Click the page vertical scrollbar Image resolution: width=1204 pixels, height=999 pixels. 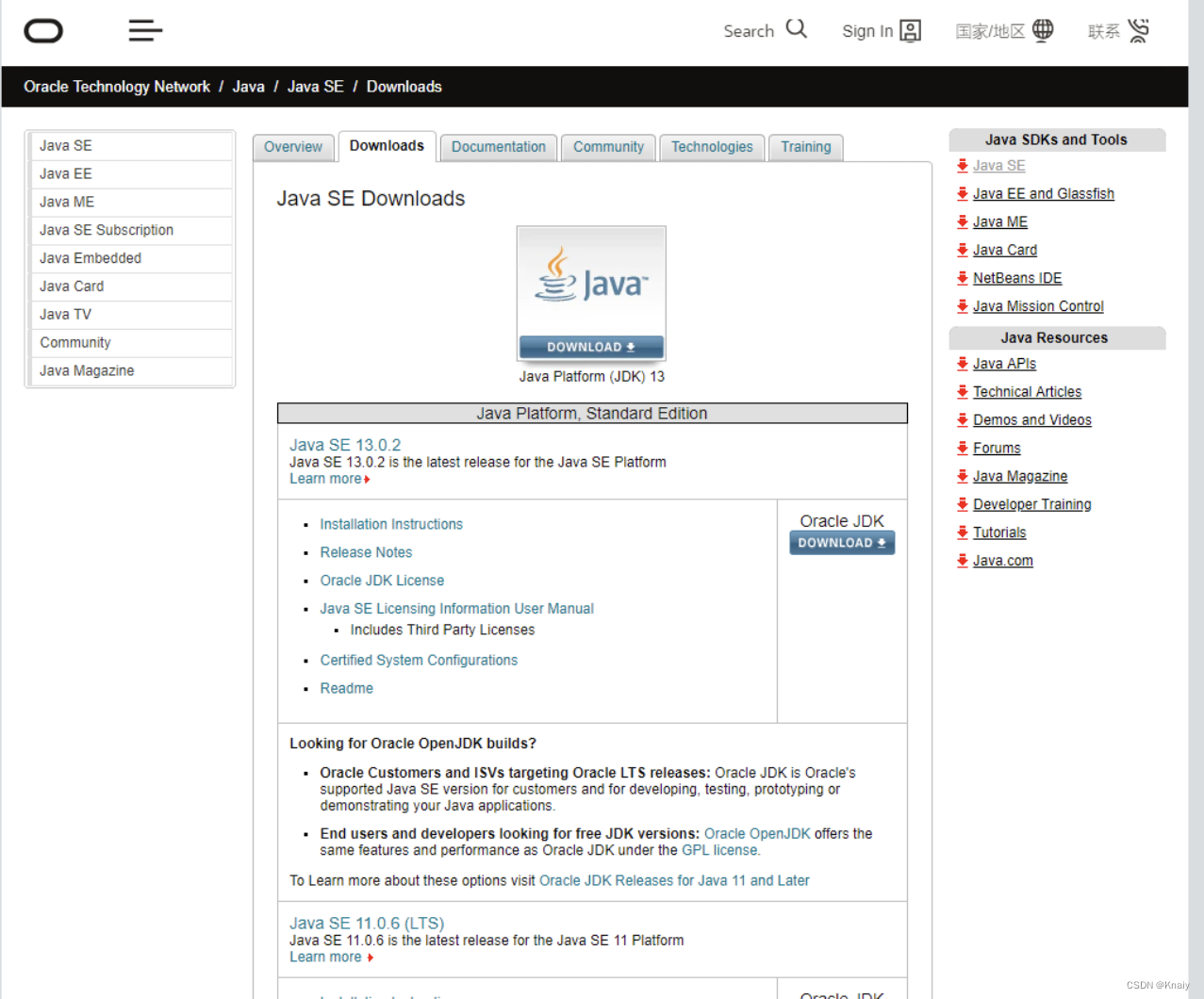(1196, 499)
